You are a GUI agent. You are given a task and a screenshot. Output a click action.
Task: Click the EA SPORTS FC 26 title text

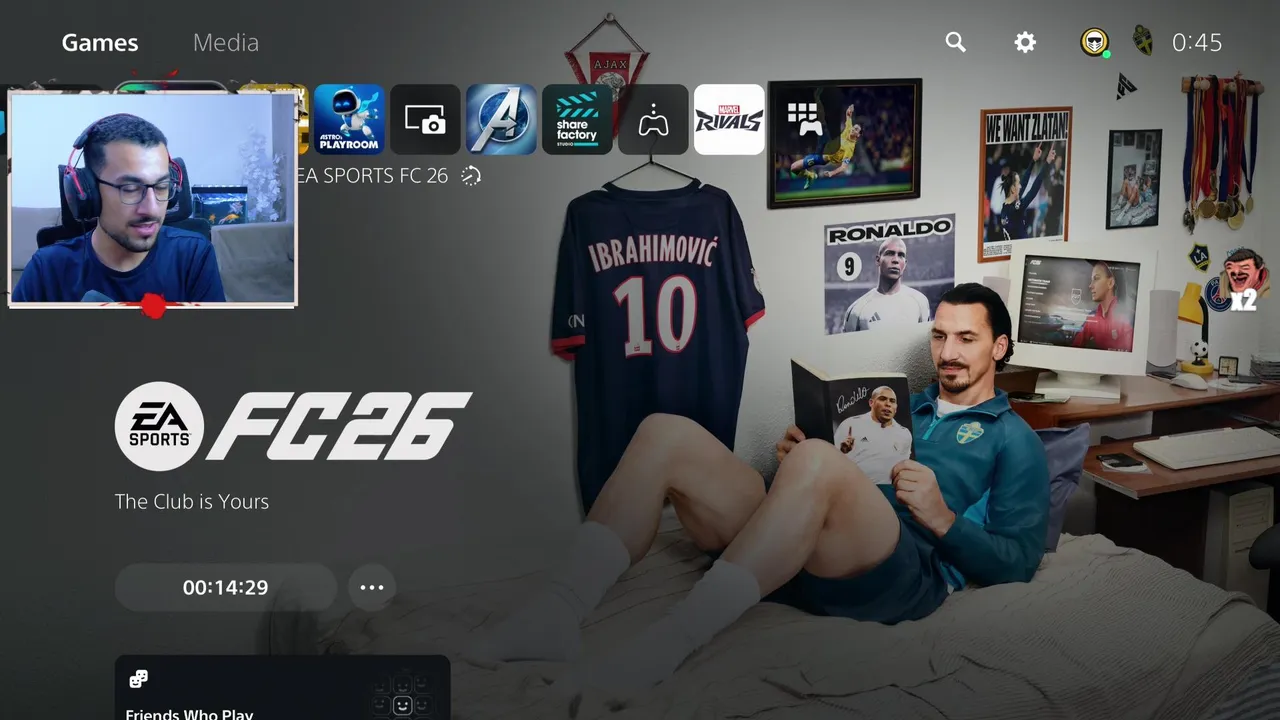[x=372, y=176]
